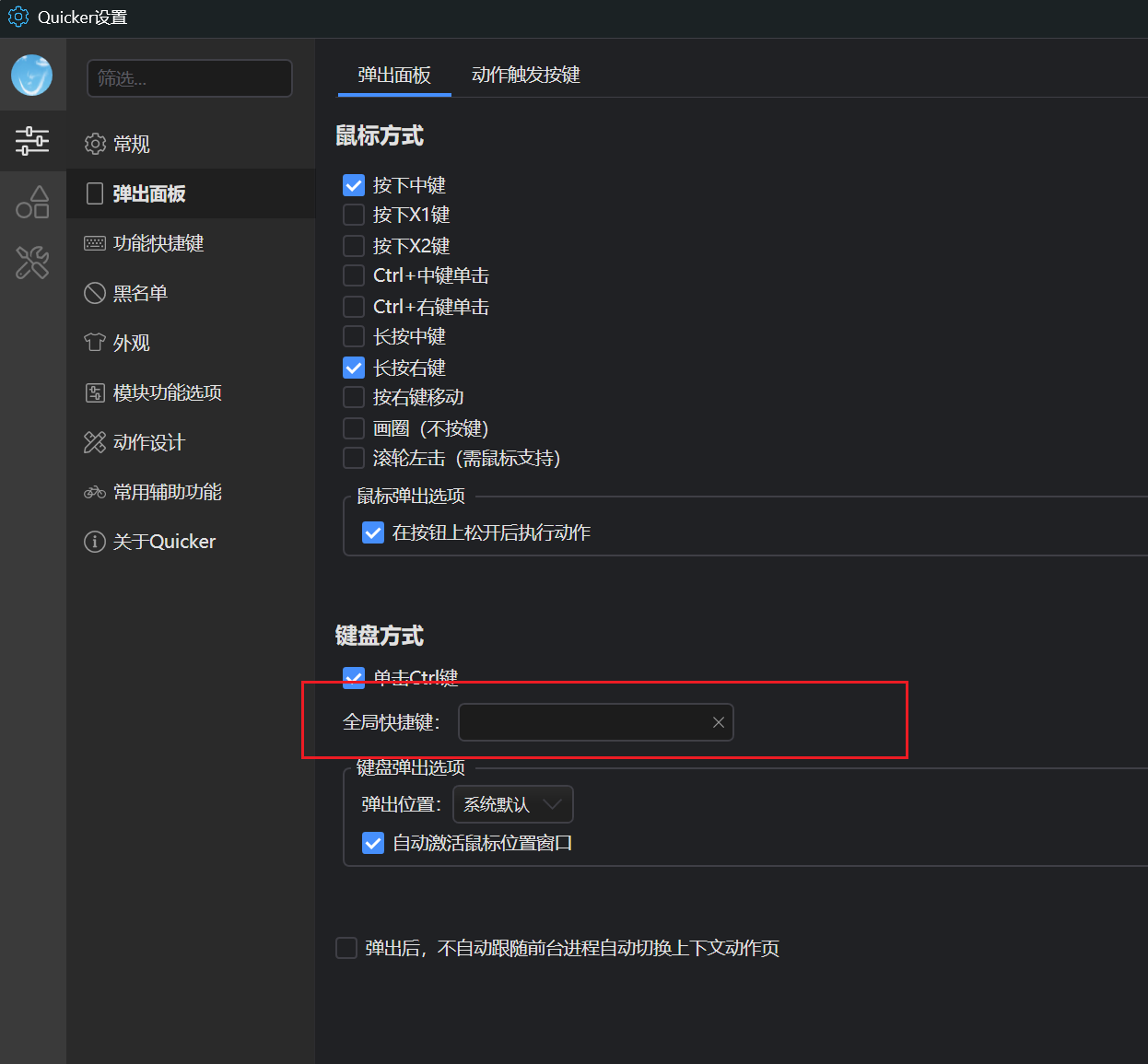Open 常用辅助功能 settings page
Image resolution: width=1148 pixels, height=1064 pixels.
click(x=191, y=492)
